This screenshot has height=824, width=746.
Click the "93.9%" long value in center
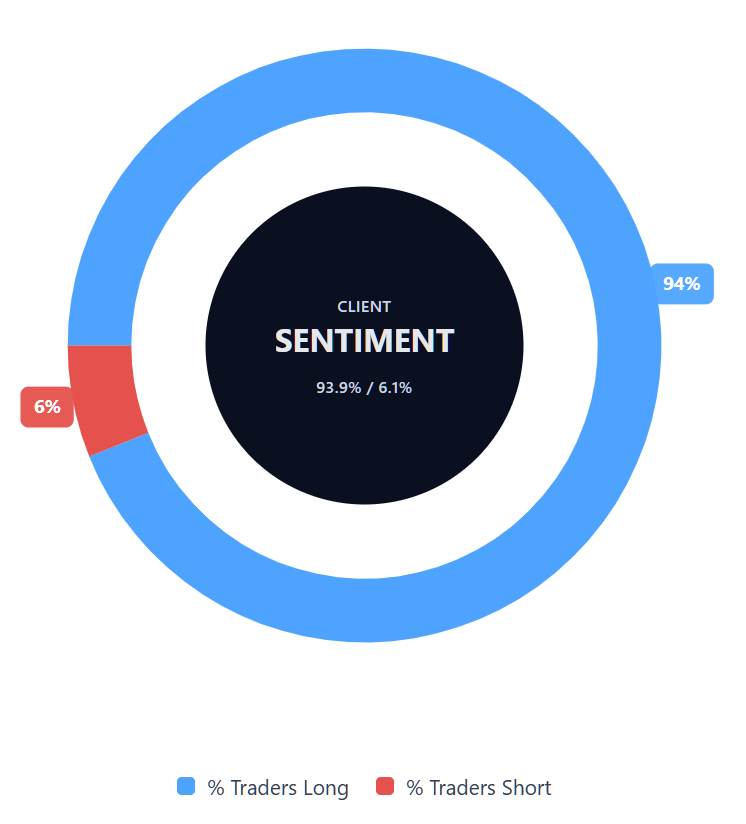click(338, 388)
